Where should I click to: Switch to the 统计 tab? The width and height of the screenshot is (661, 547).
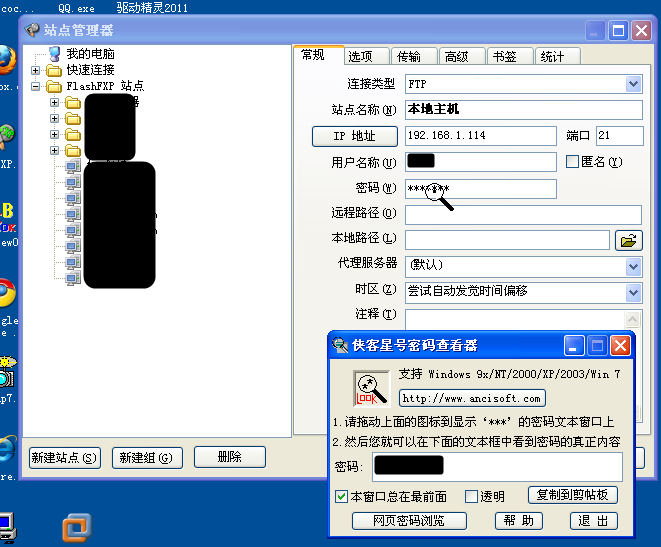(557, 56)
